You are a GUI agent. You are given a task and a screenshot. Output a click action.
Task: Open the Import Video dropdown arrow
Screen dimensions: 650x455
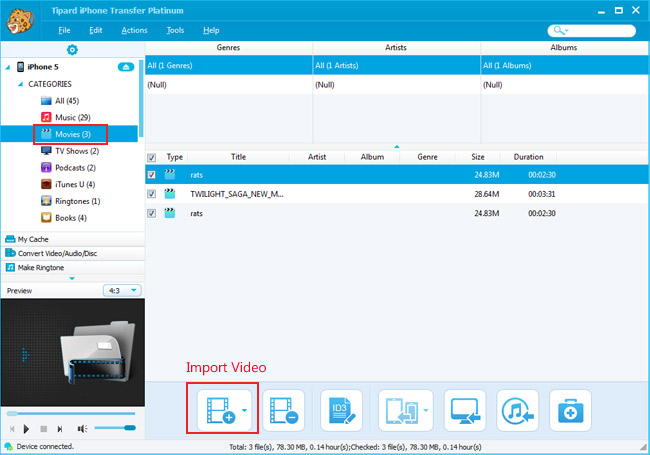tap(245, 410)
